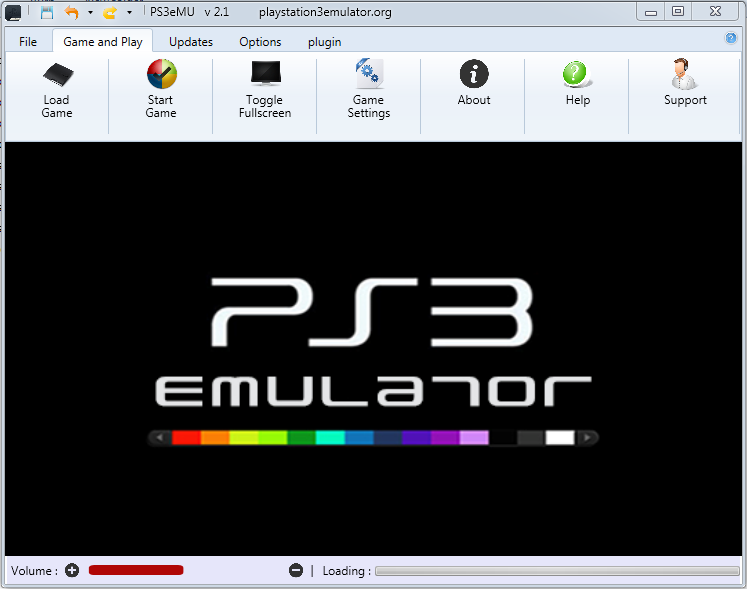Image resolution: width=747 pixels, height=589 pixels.
Task: Increase volume with the plus icon
Action: pos(72,570)
